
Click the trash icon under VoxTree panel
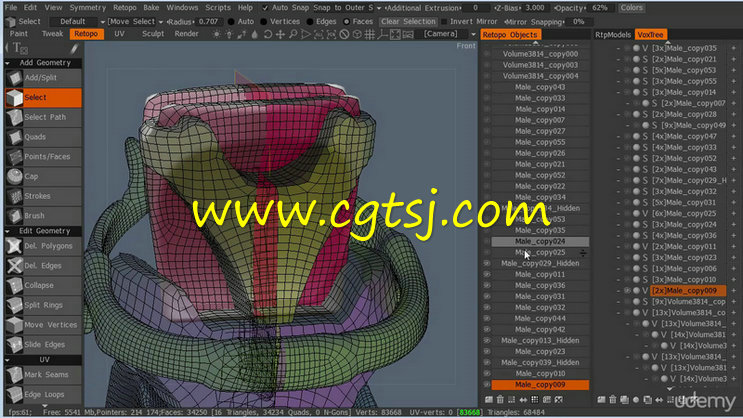coord(613,400)
